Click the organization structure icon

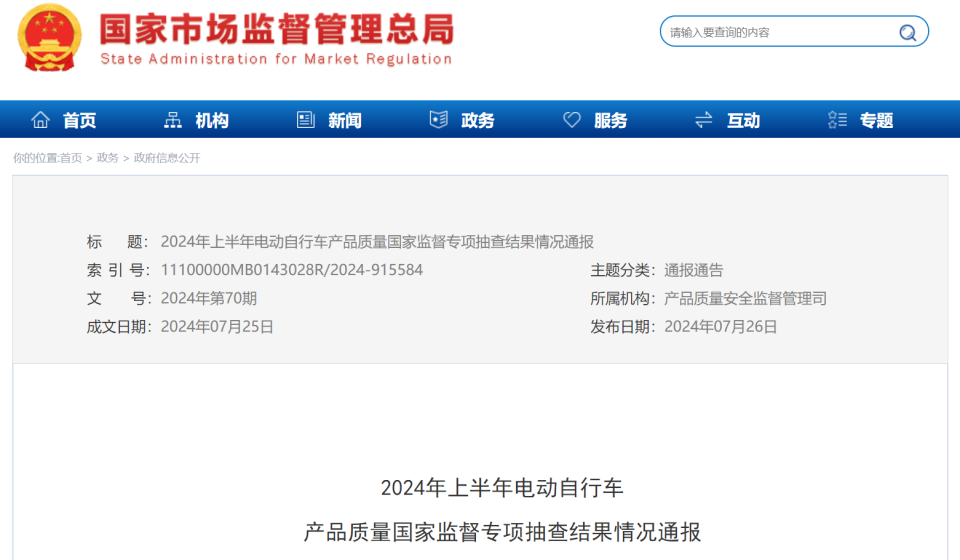(173, 120)
